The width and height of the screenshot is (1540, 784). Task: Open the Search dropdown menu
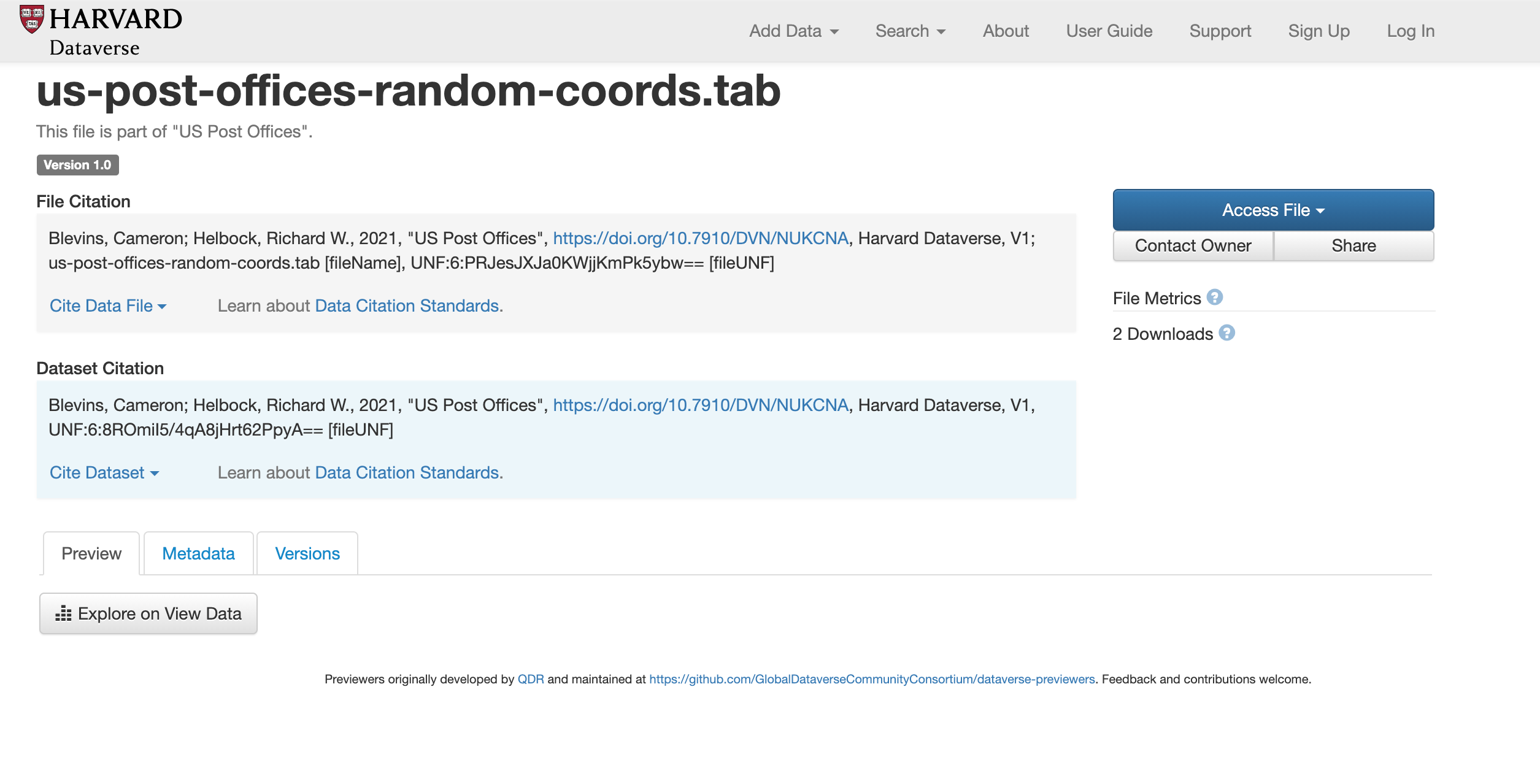point(911,31)
